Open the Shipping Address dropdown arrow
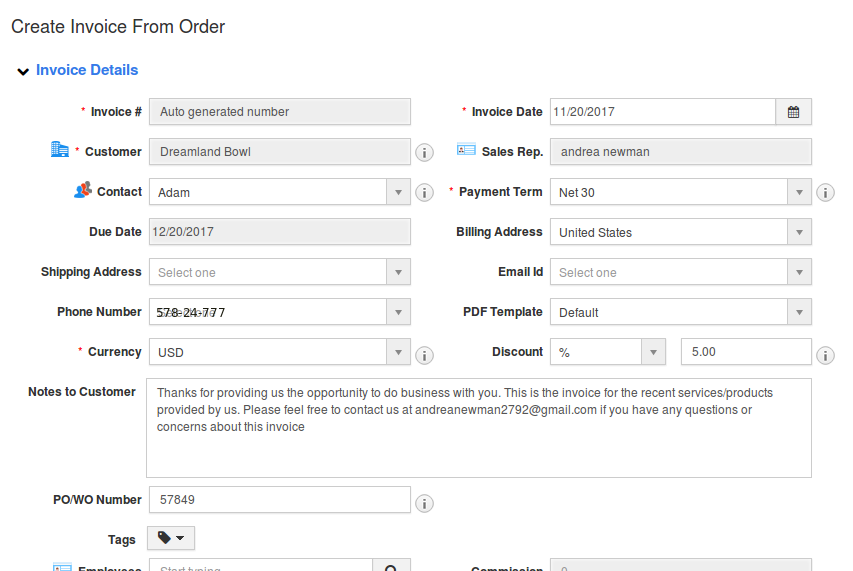Image resolution: width=853 pixels, height=571 pixels. pos(398,272)
